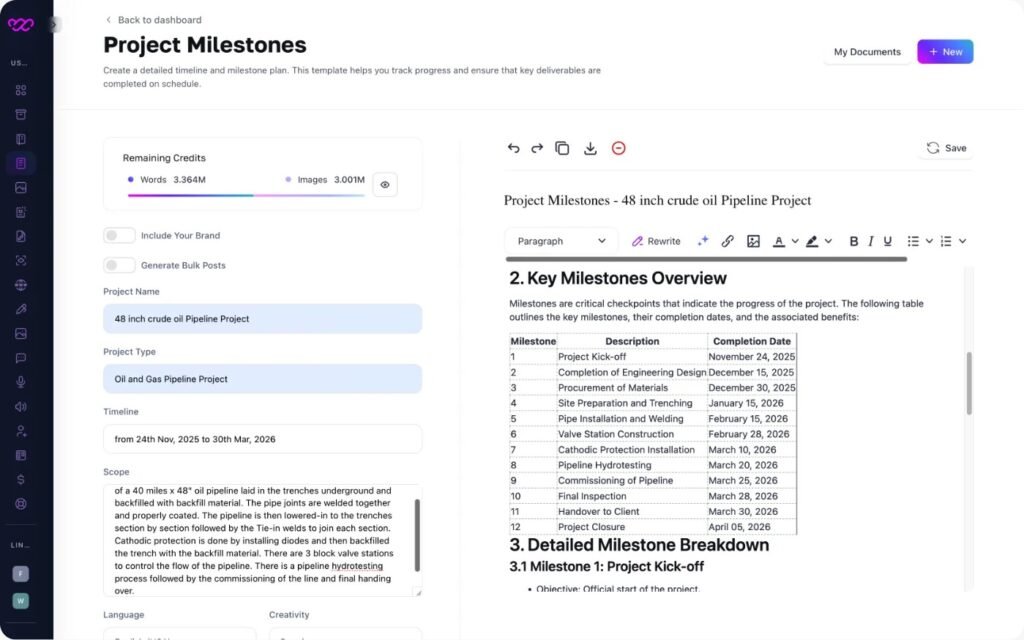This screenshot has height=640, width=1024.
Task: Click the eye icon beside remaining credits
Action: pos(385,184)
